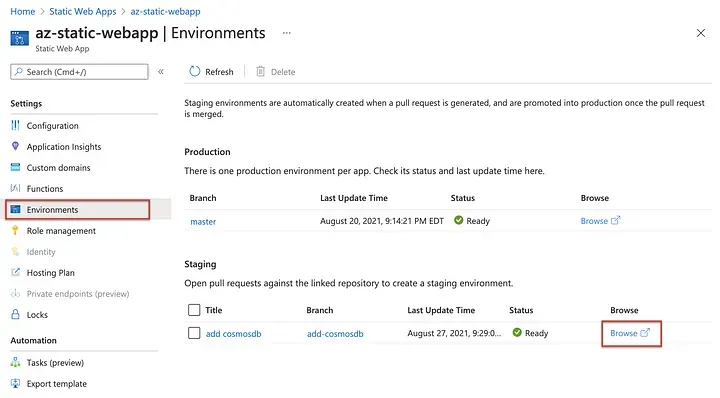Click the Export template icon

coord(16,383)
